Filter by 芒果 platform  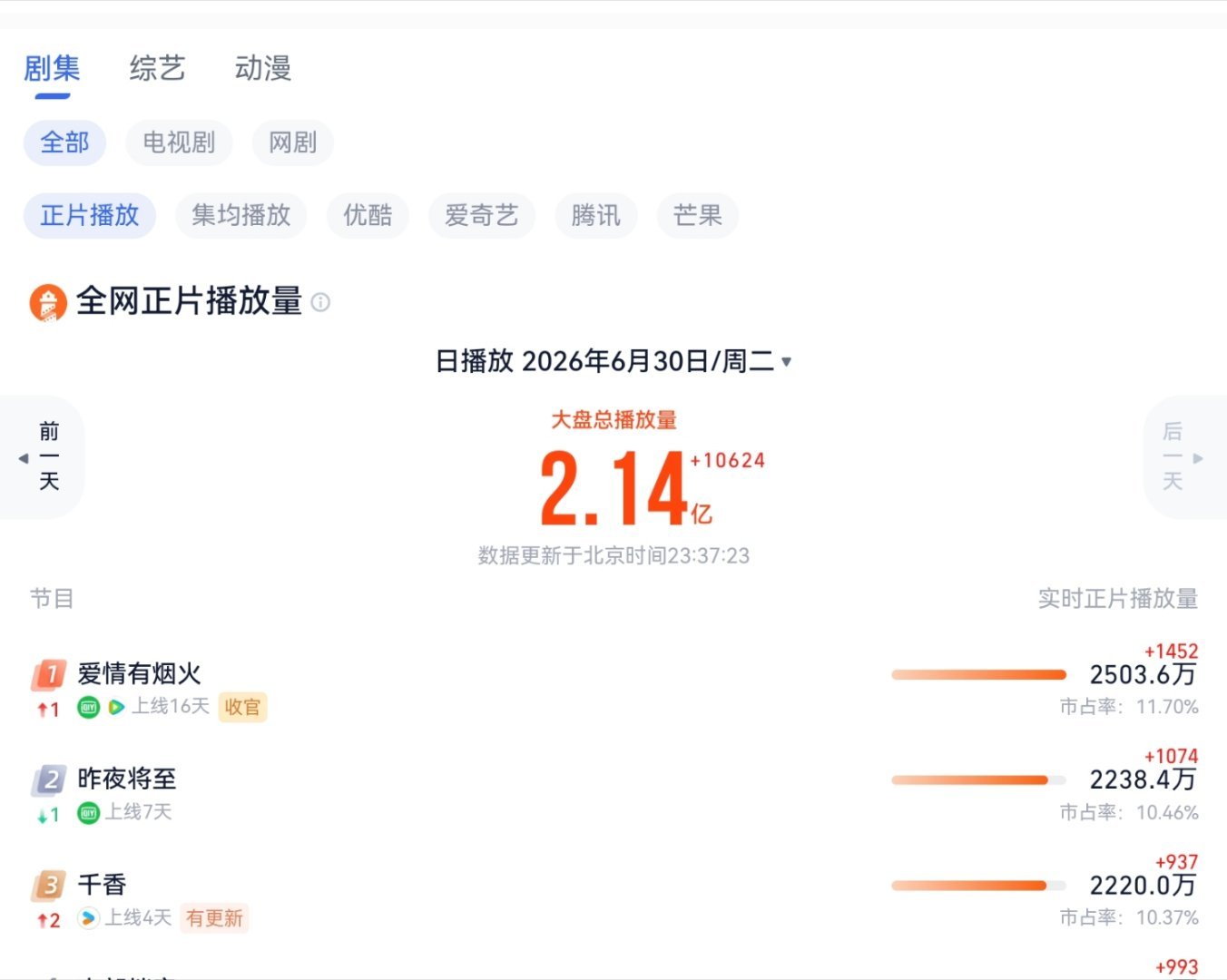[698, 216]
